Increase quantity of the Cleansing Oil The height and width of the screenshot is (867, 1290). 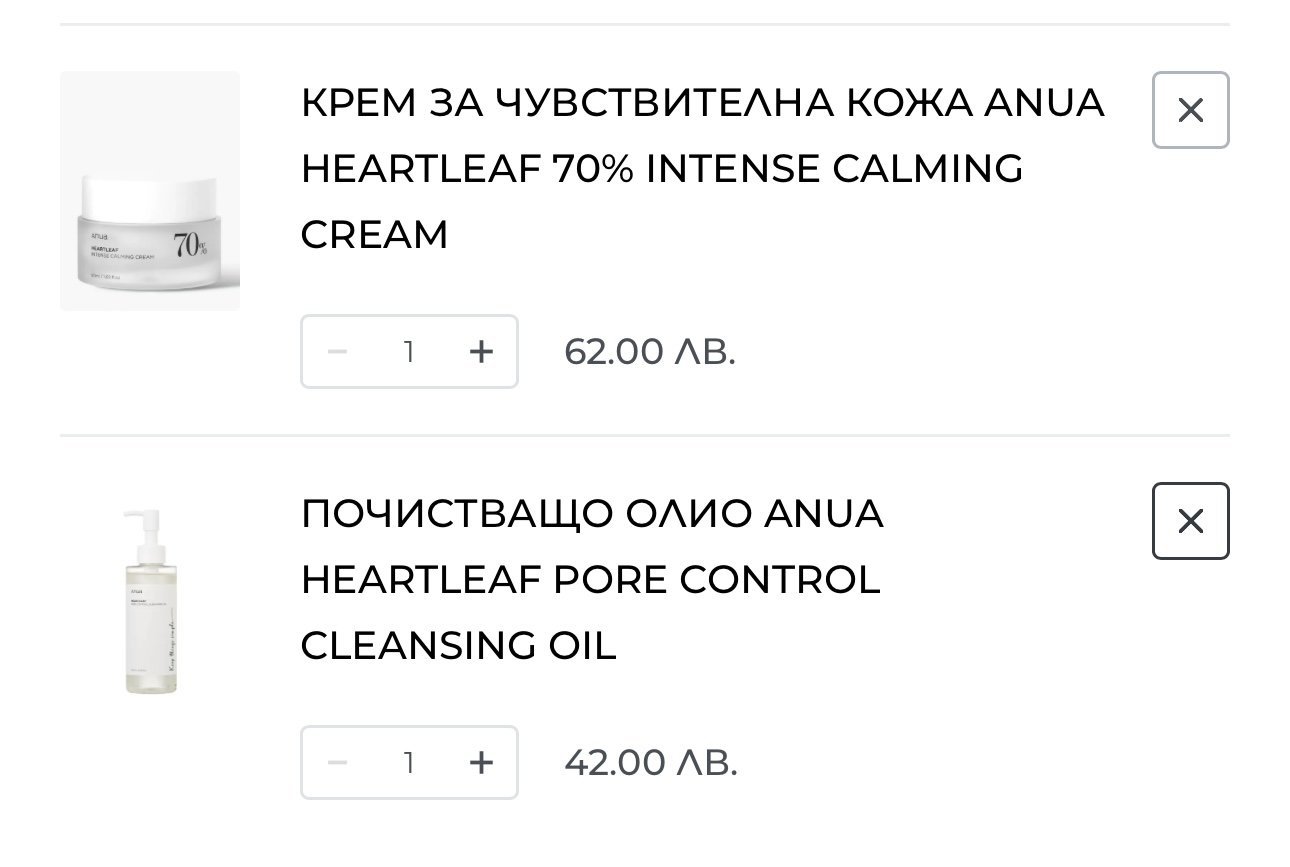pos(481,763)
